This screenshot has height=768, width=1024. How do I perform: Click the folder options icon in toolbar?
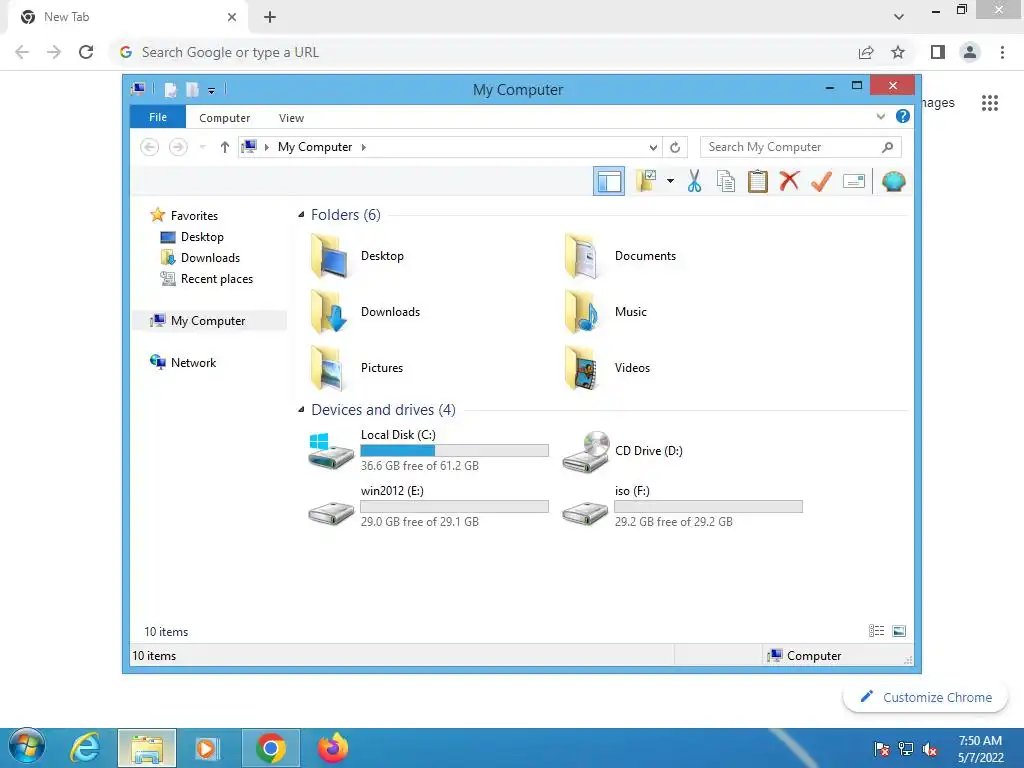click(x=646, y=181)
